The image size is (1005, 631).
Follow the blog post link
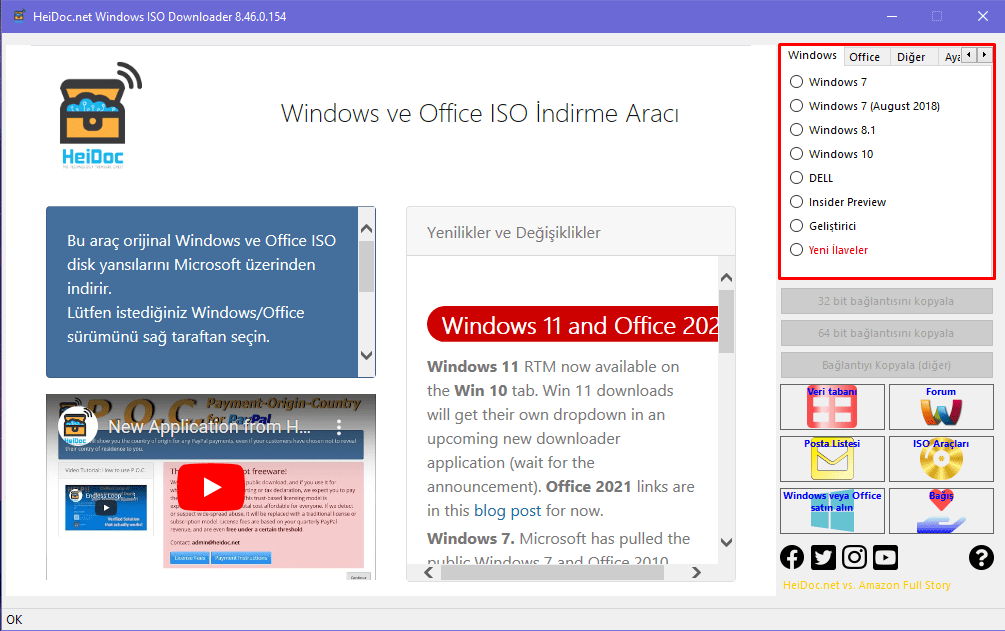point(508,511)
